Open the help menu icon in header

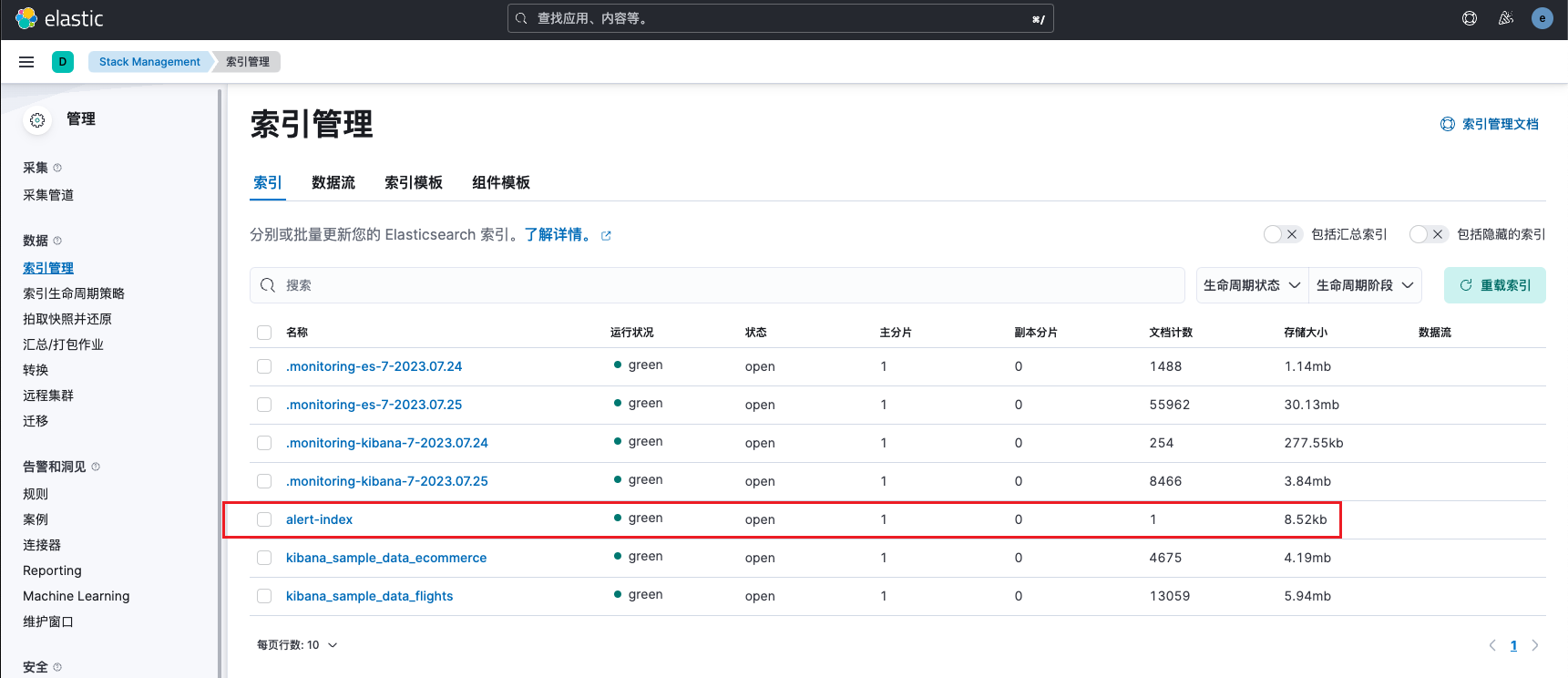pos(1470,18)
